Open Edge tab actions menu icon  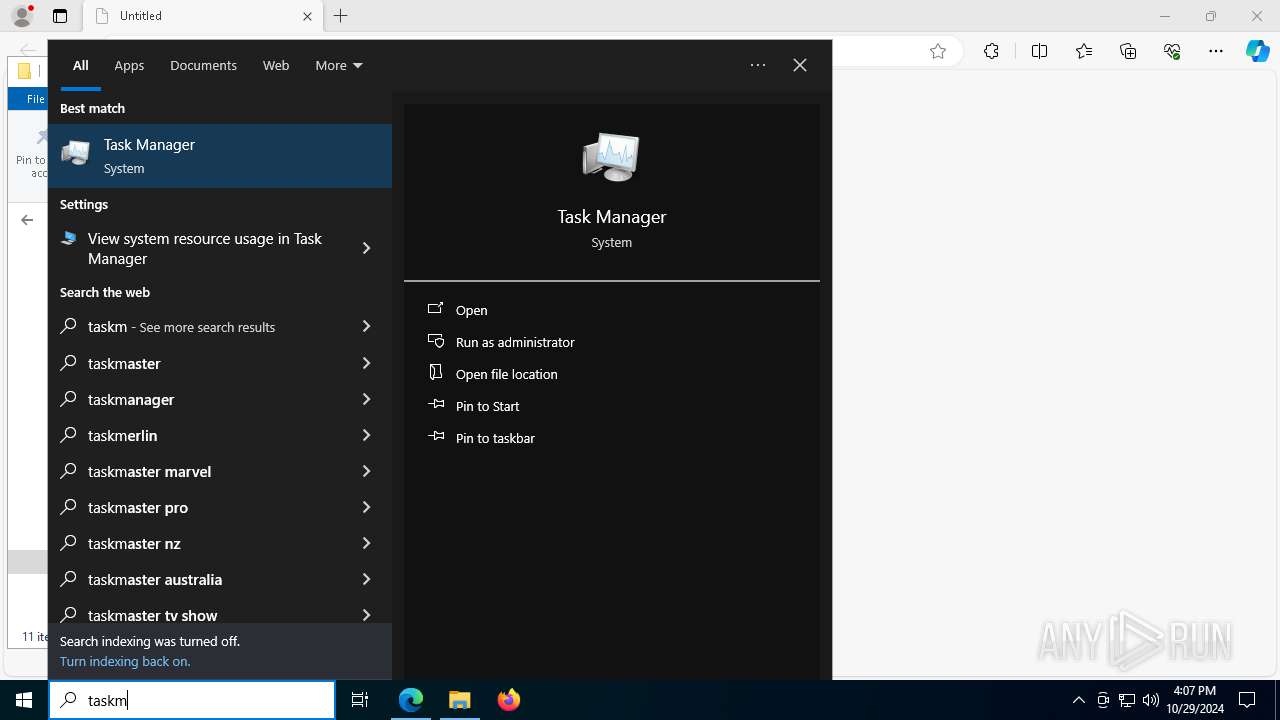[60, 16]
